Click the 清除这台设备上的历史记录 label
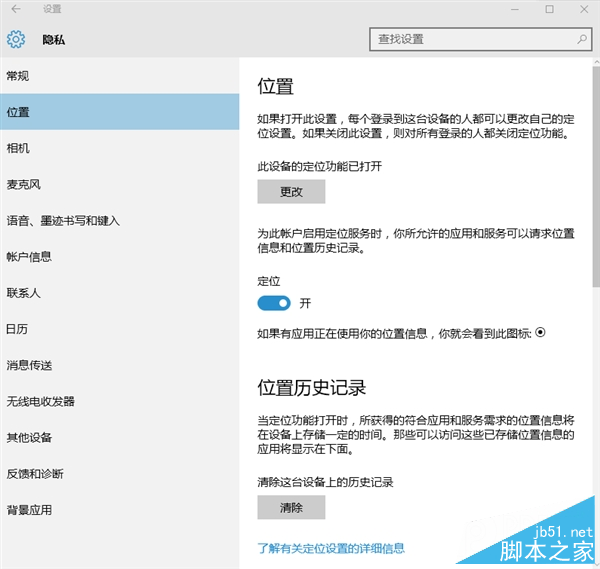This screenshot has width=600, height=569. [x=325, y=482]
